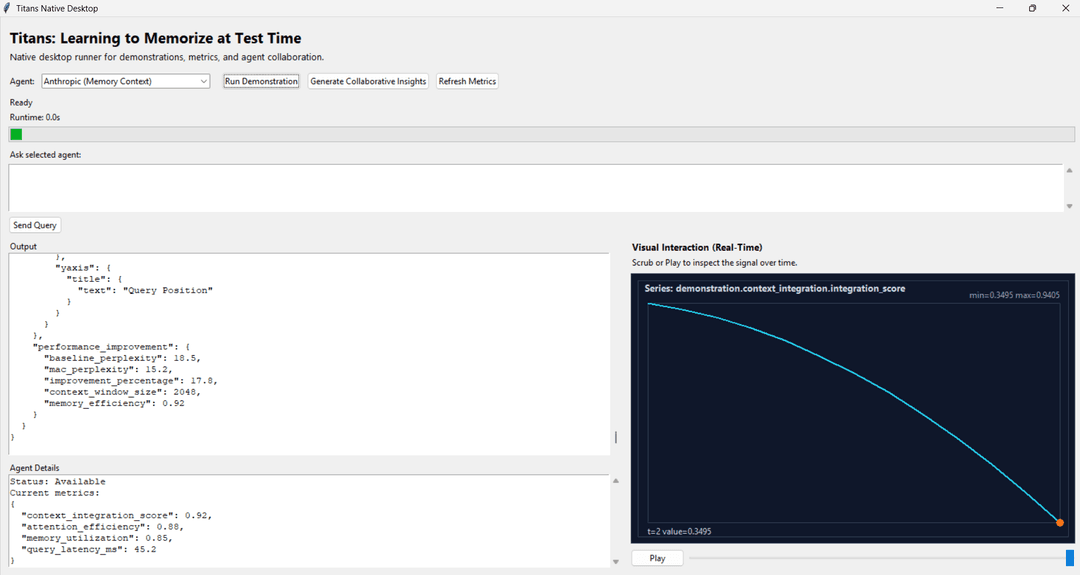Click "Query Position" text in Output

click(x=168, y=291)
